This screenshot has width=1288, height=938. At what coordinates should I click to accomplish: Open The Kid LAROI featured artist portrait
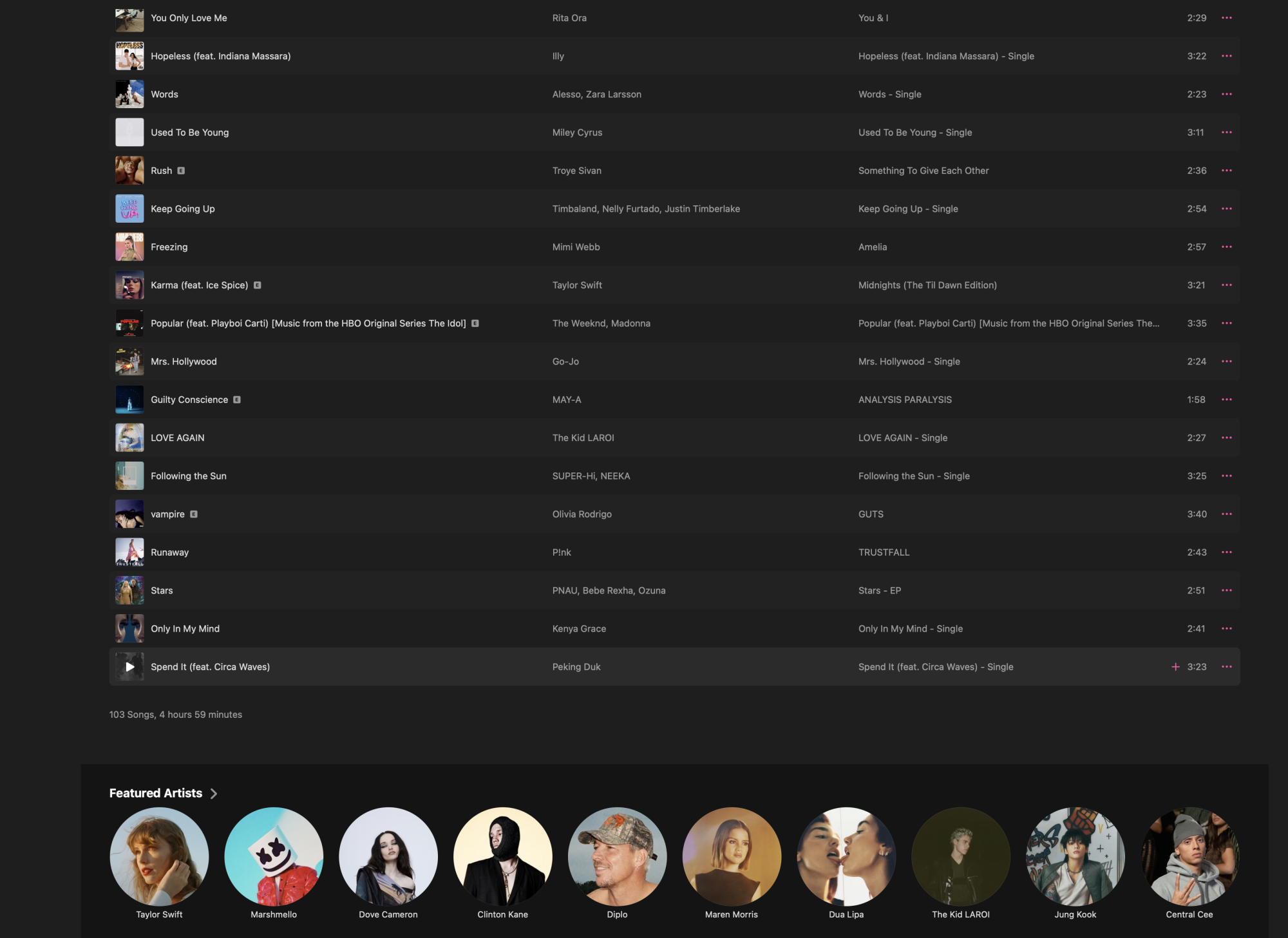961,857
